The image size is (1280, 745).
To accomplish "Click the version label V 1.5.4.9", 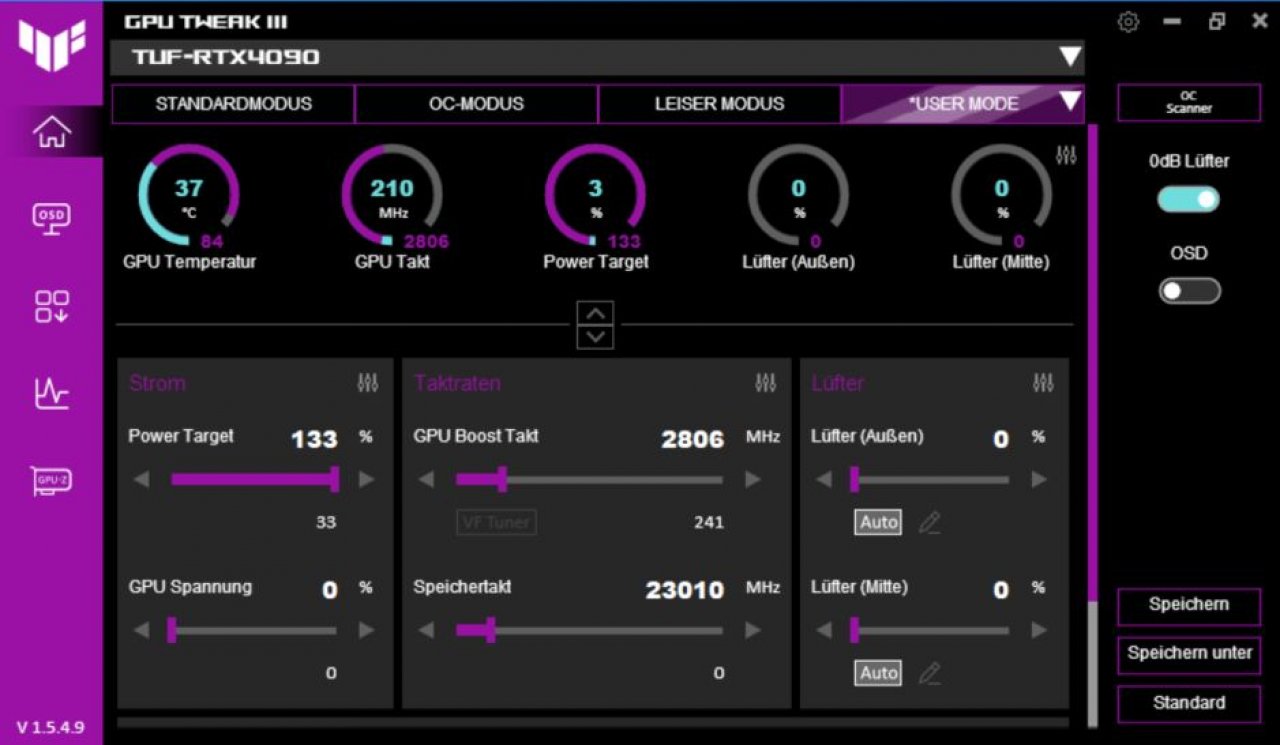I will pos(51,726).
